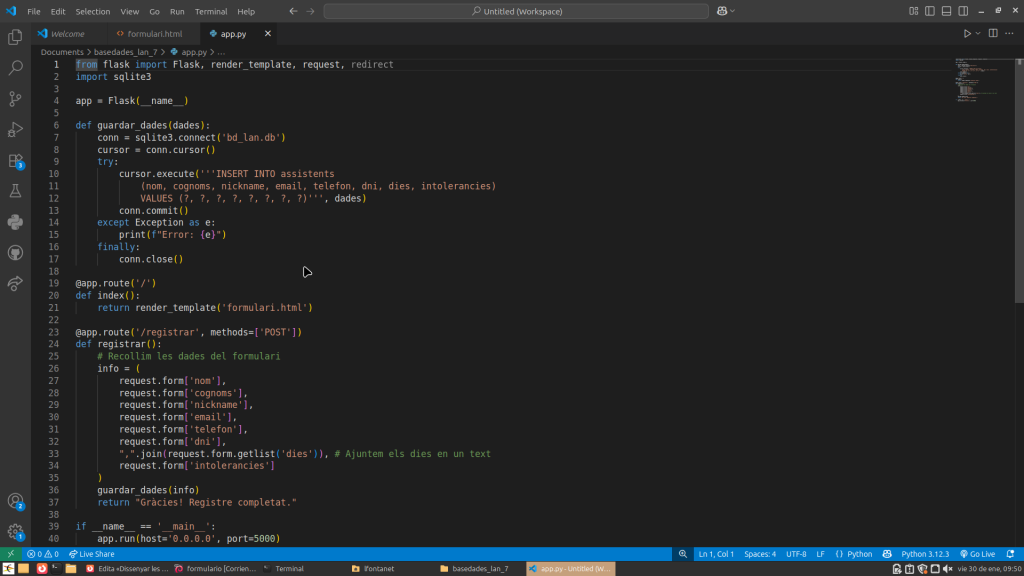1024x576 pixels.
Task: Switch to the formulari.html tab
Action: click(154, 33)
